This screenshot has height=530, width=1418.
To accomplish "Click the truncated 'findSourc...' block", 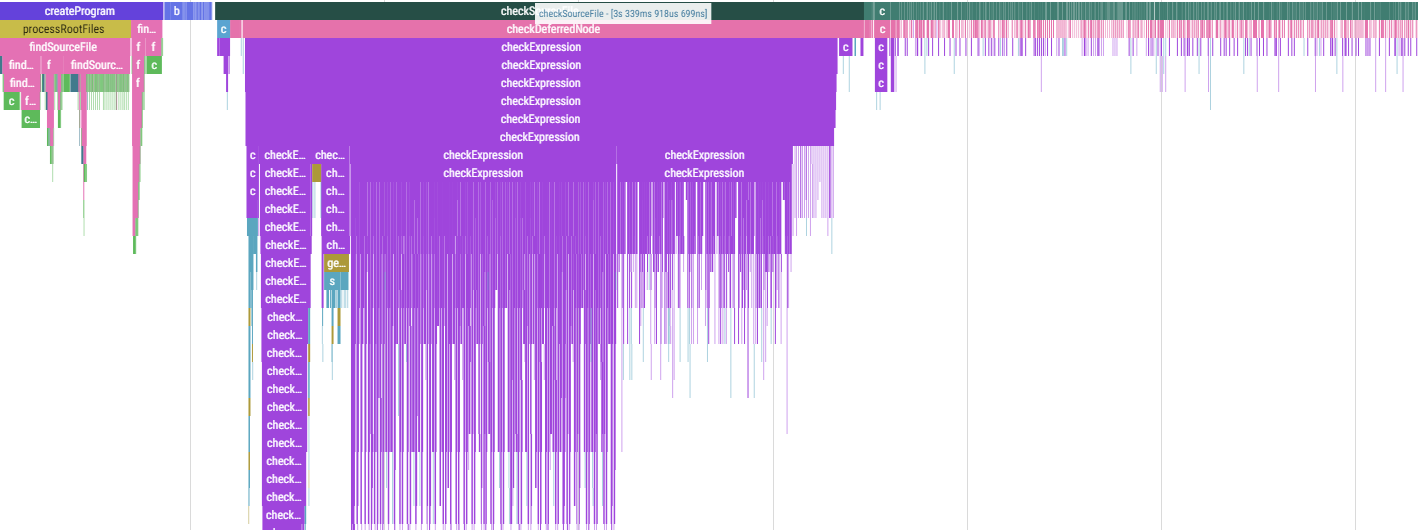I will tap(96, 65).
